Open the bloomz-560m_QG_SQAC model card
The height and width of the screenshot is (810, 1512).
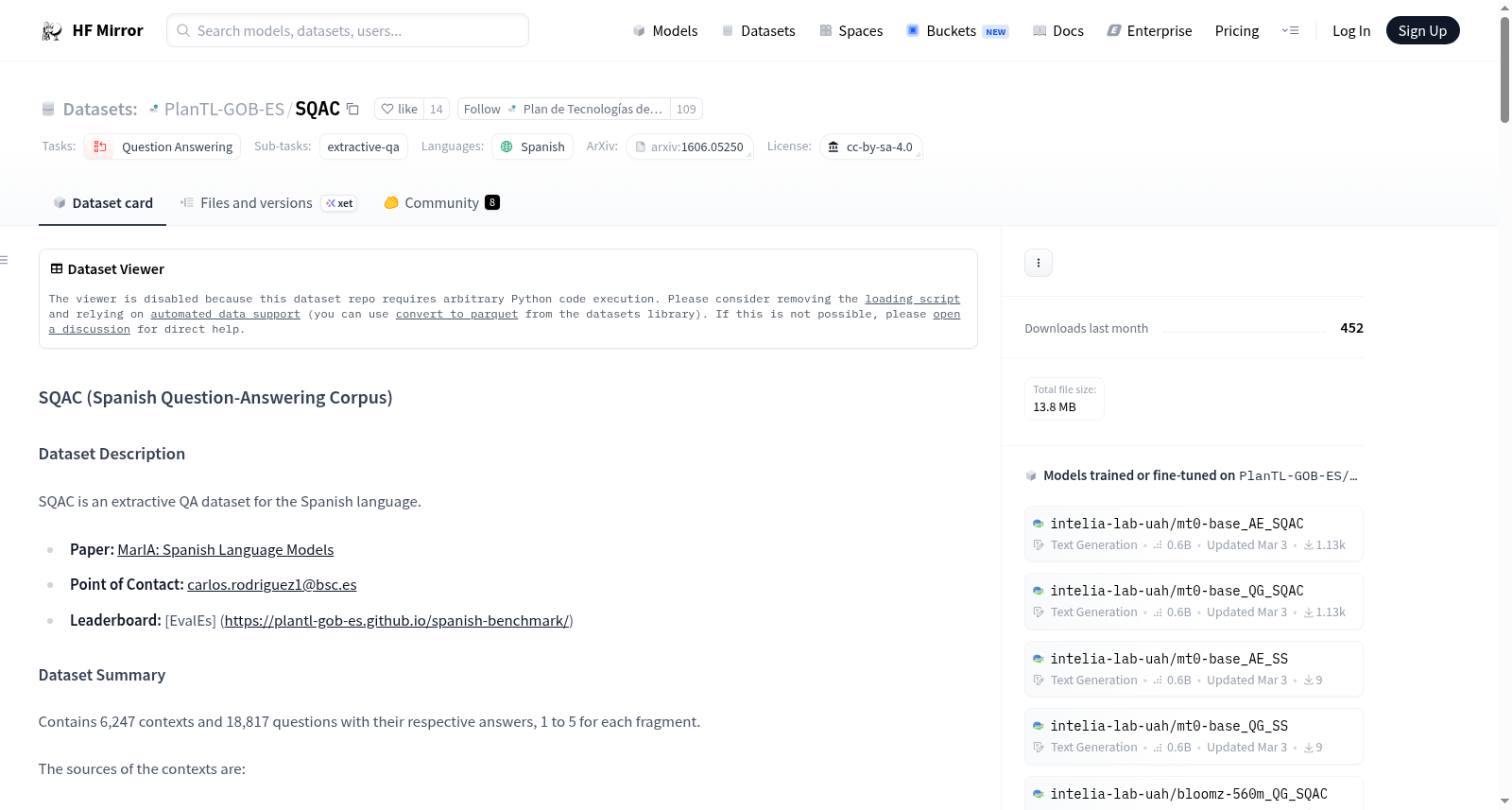1194,794
